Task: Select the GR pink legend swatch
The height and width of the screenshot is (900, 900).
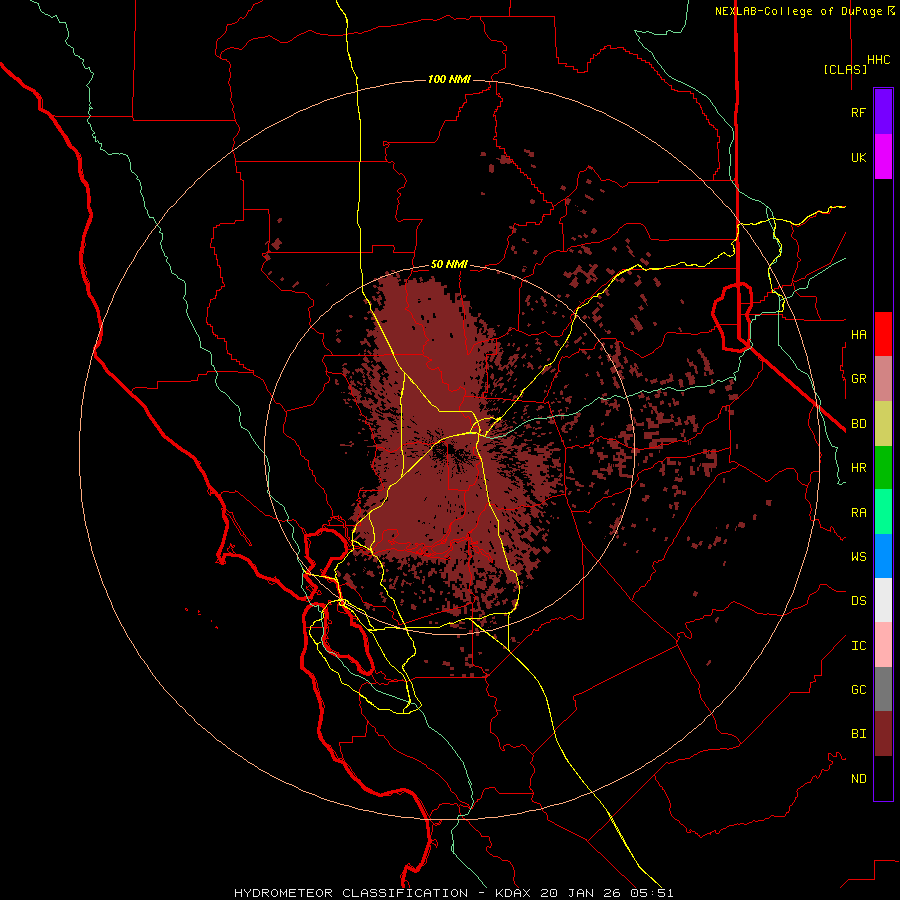Action: pos(883,379)
